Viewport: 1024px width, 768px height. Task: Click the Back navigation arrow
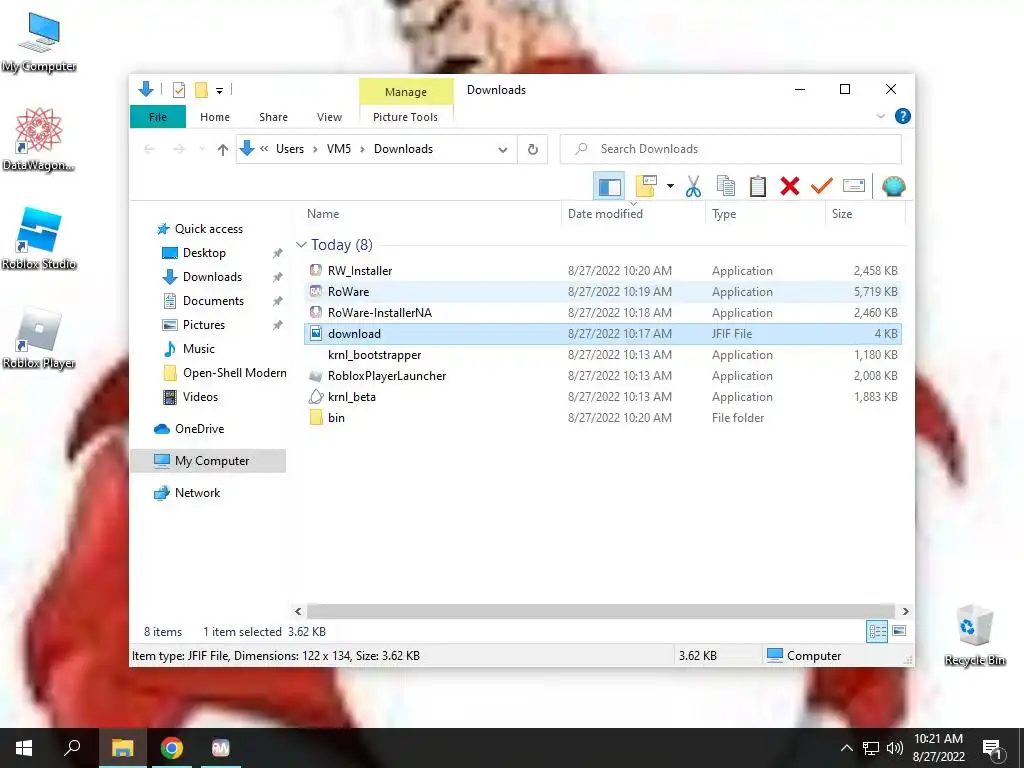(149, 150)
